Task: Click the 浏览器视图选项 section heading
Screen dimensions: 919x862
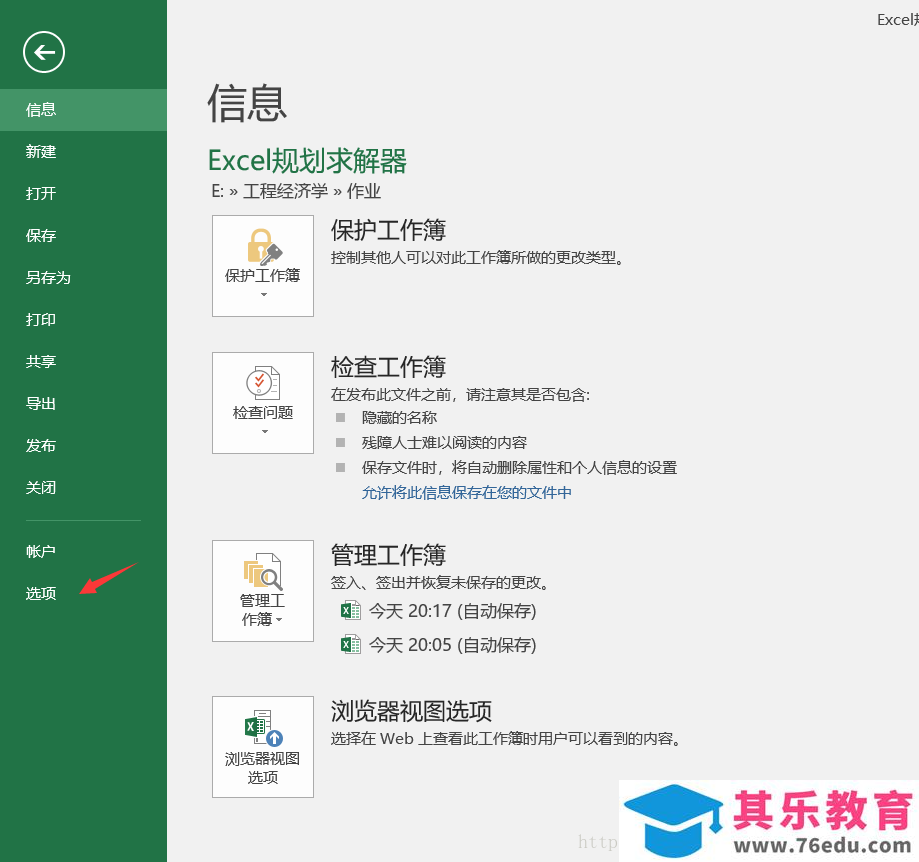Action: coord(411,711)
